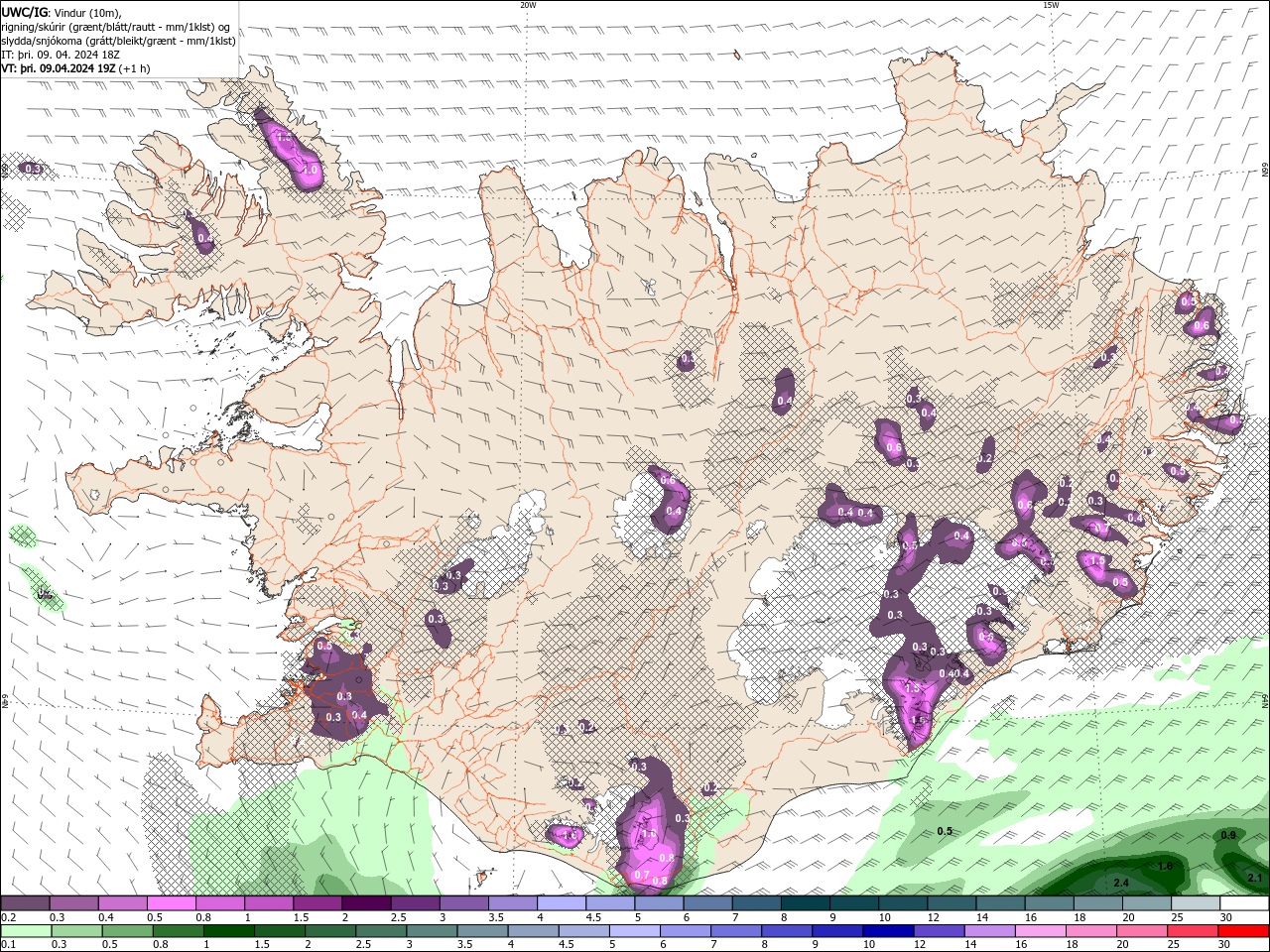Click the lower-row rain swatch labeled 0.8
Screen dimensions: 1270x952
click(x=178, y=930)
